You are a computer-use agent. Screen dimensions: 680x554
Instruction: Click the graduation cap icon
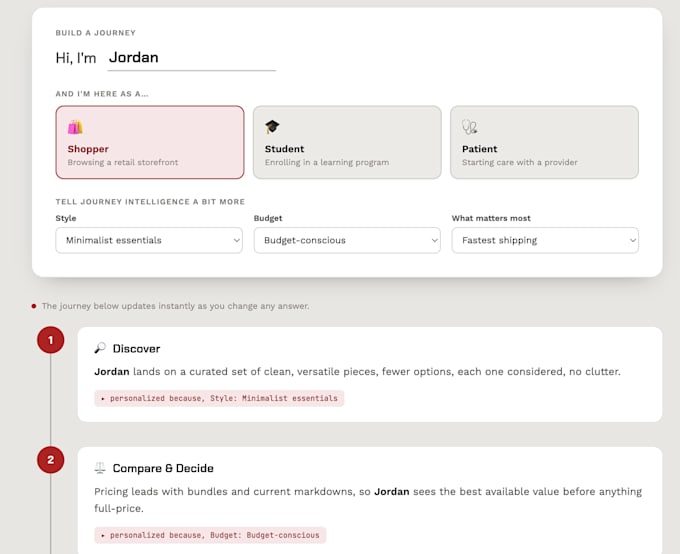coord(272,127)
